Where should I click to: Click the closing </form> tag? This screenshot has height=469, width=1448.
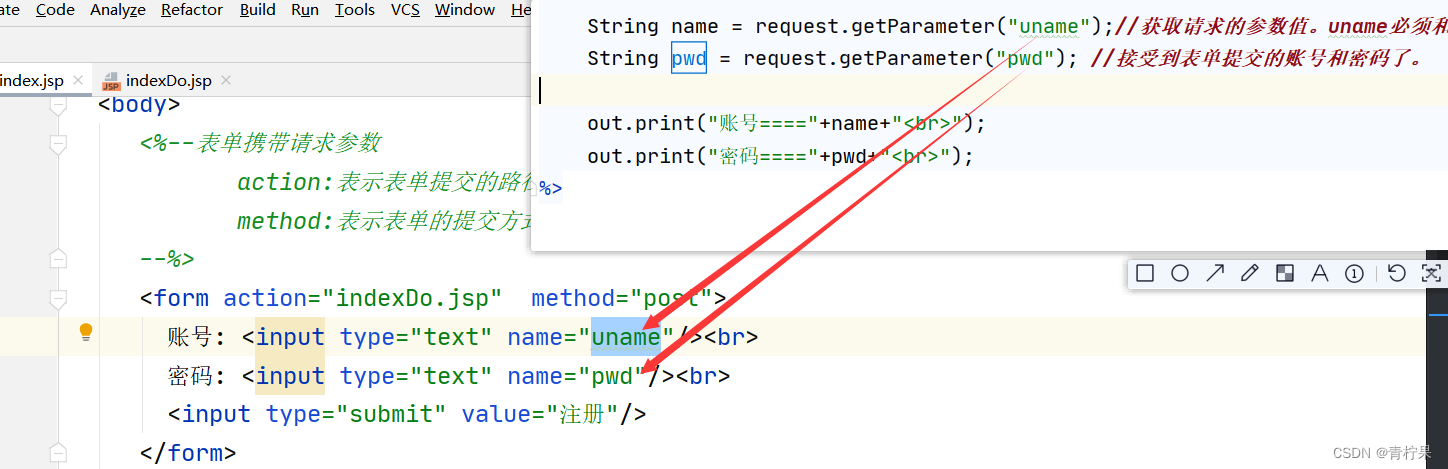(188, 453)
